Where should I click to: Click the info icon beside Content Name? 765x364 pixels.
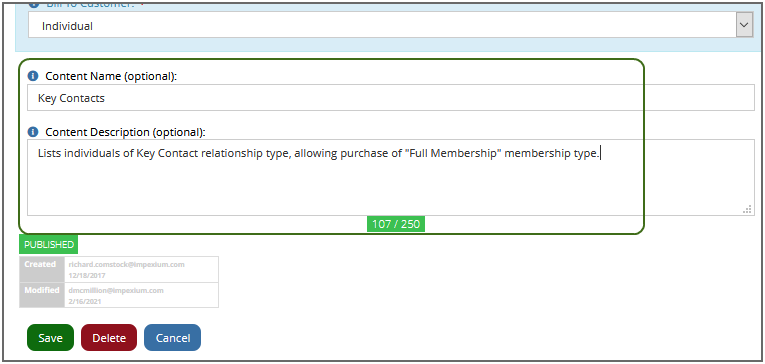33,76
